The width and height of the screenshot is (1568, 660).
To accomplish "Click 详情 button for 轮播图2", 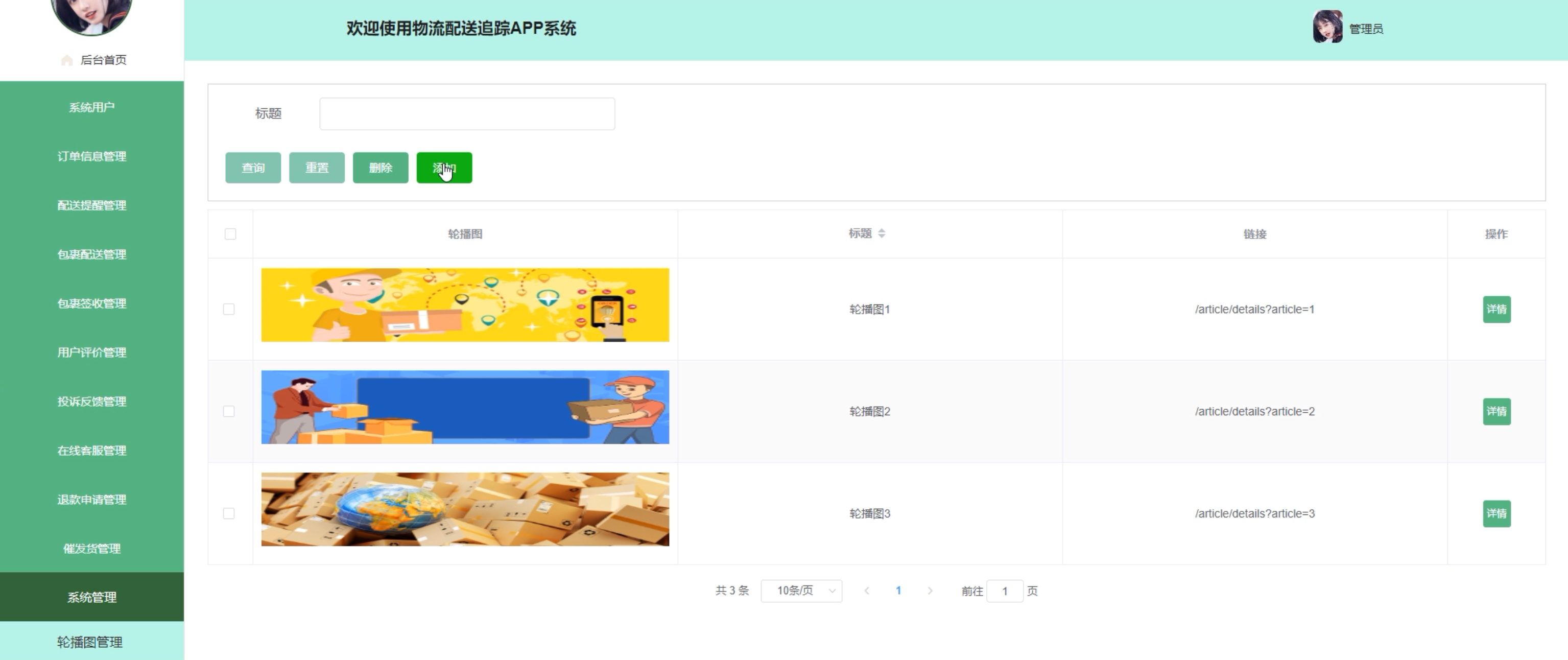I will [1496, 412].
